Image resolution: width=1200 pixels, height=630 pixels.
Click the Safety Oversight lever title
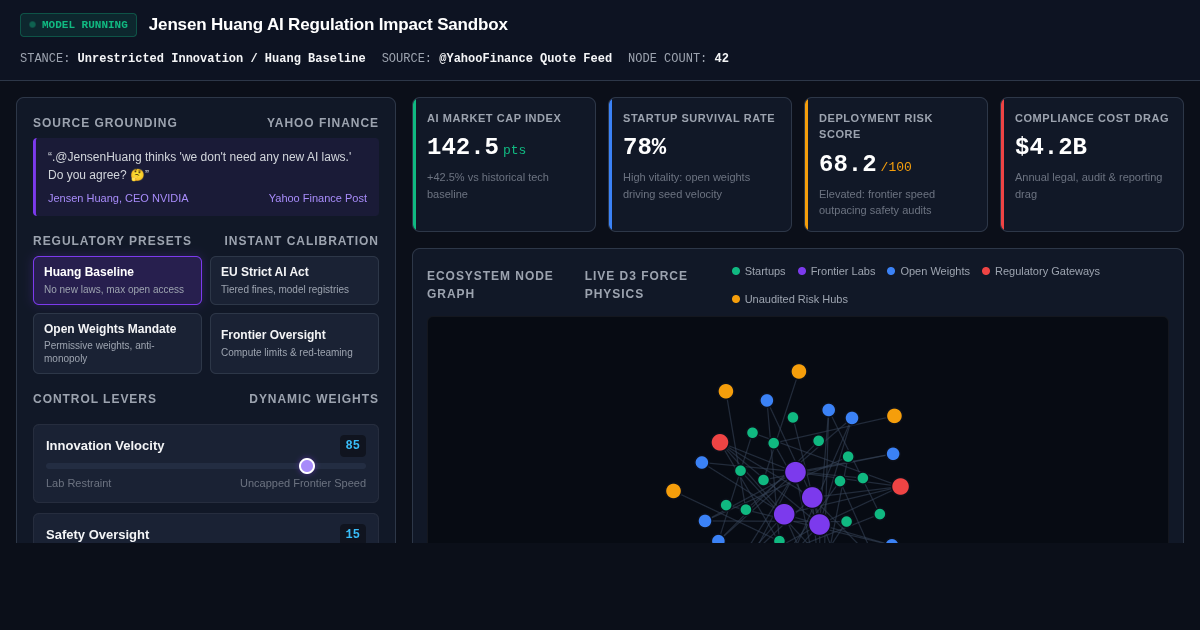(98, 534)
